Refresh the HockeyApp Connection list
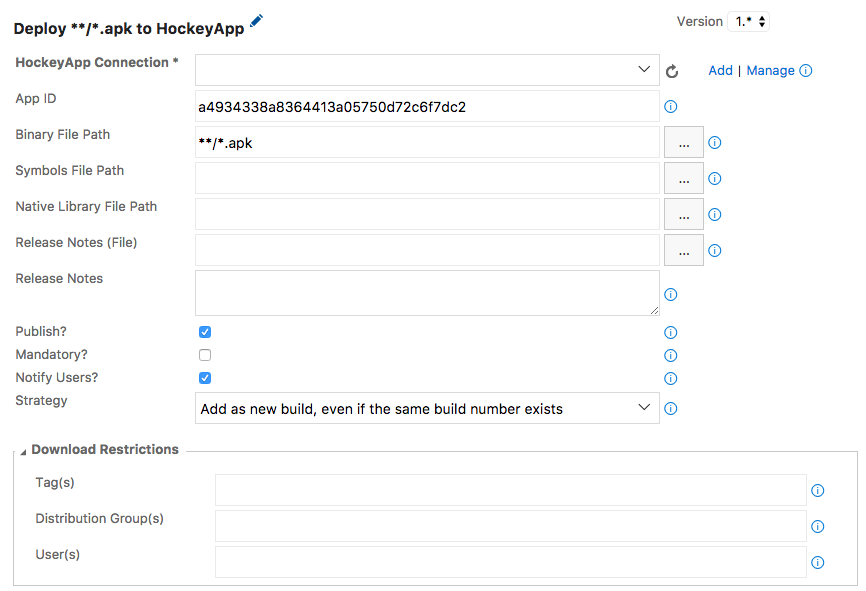The image size is (866, 591). point(672,71)
